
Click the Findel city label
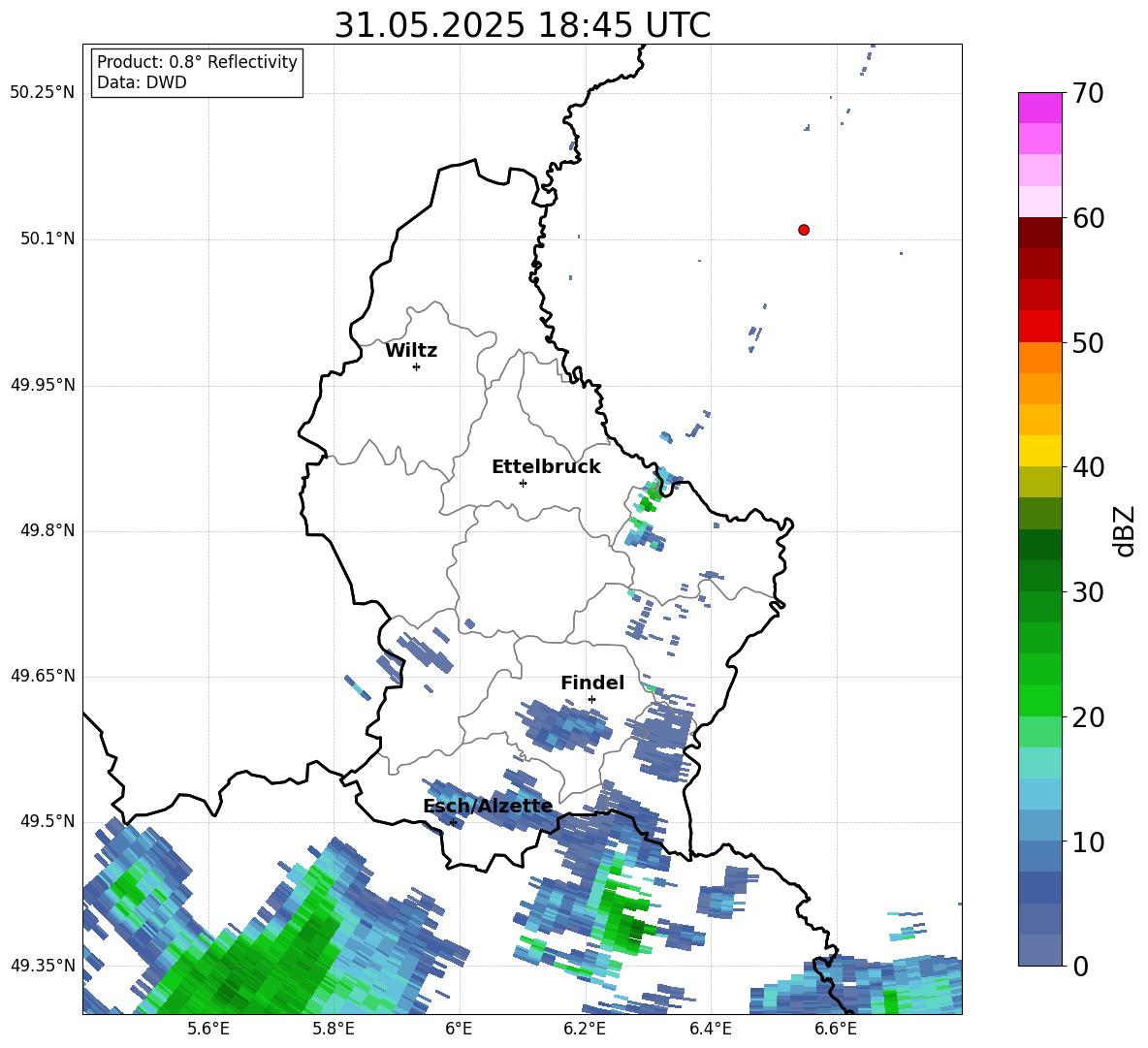592,683
